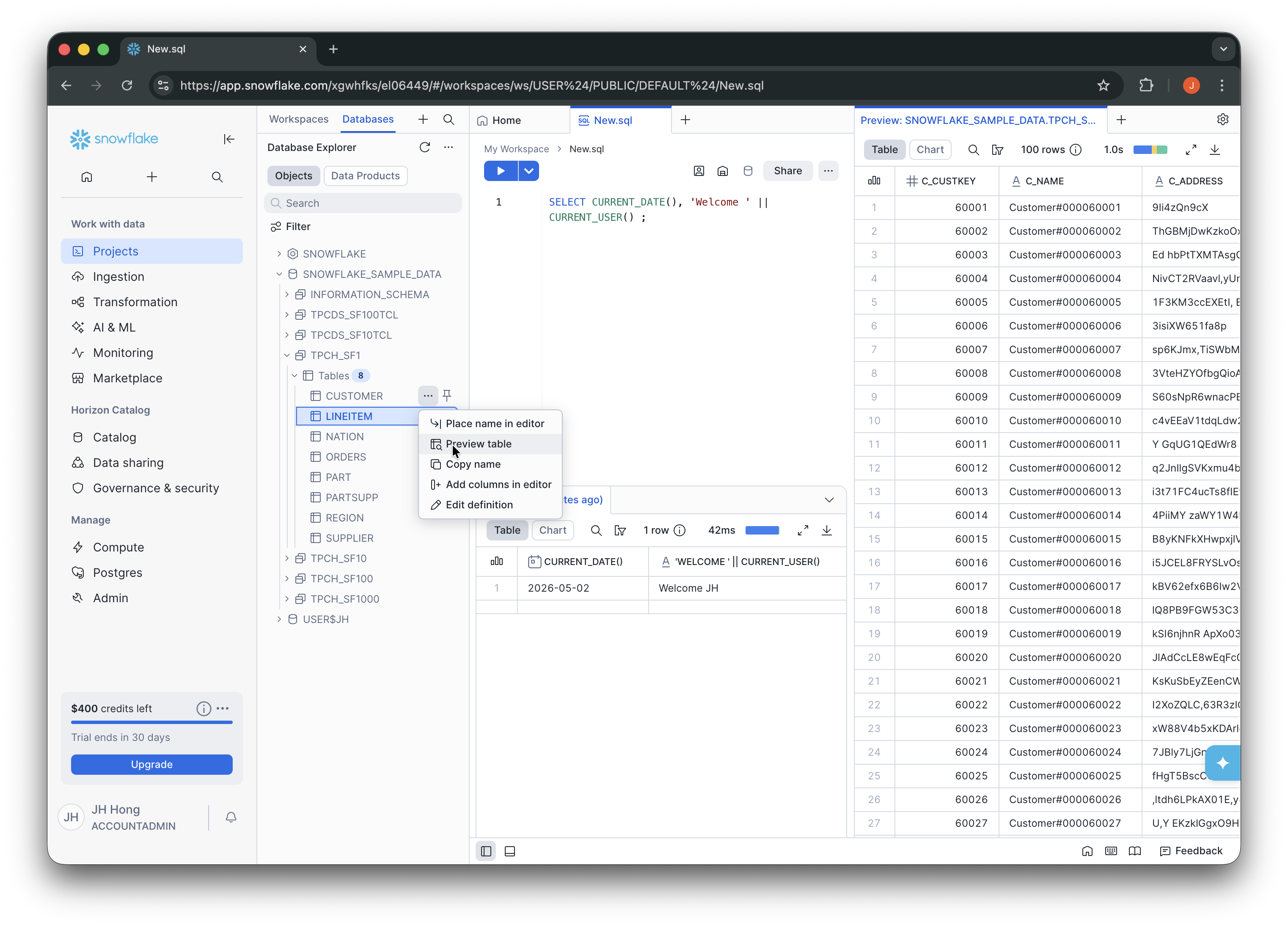
Task: Expand the INFORMATION_SCHEMA schema
Action: click(287, 295)
